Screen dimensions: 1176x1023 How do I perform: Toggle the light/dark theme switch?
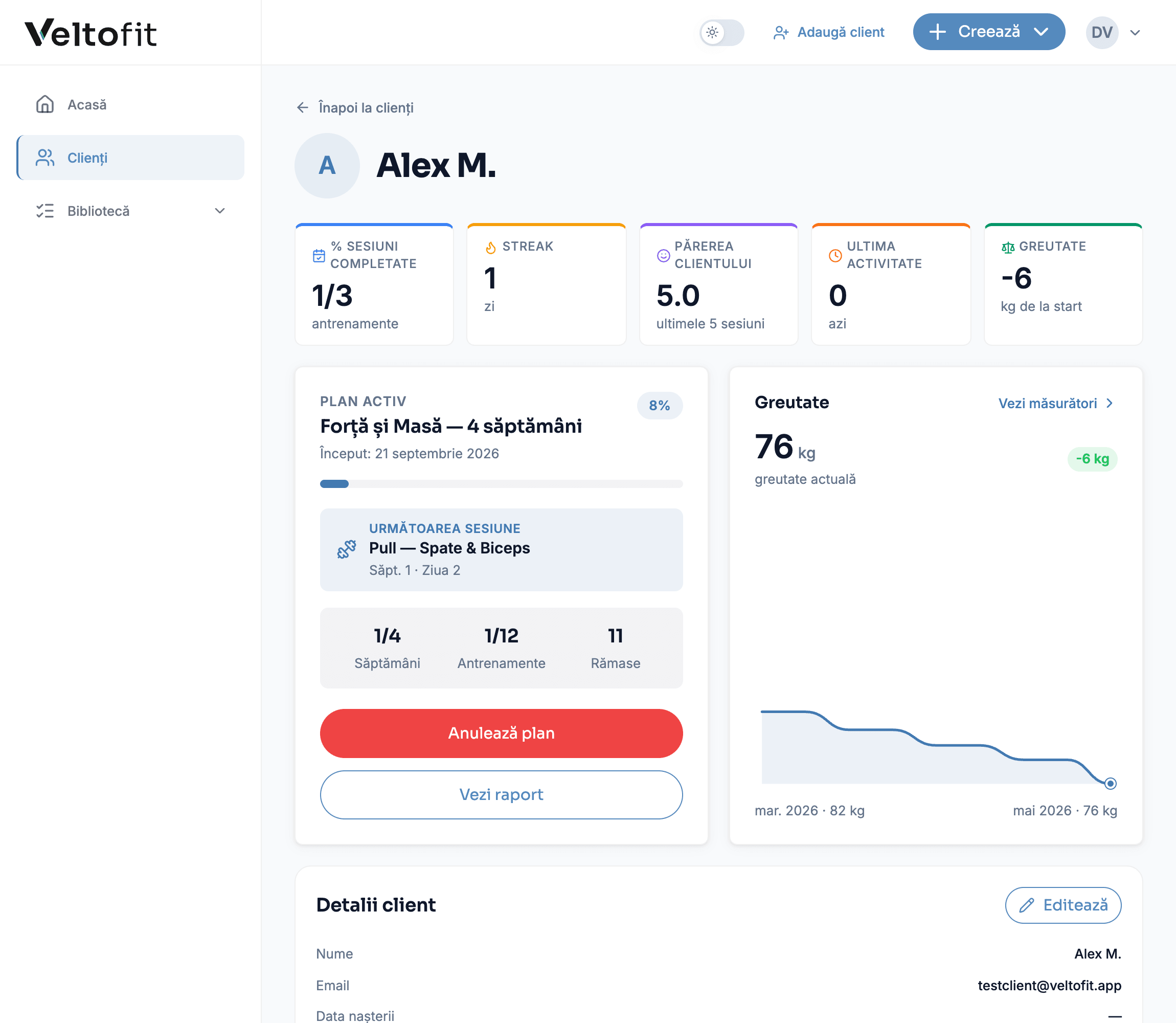(722, 32)
